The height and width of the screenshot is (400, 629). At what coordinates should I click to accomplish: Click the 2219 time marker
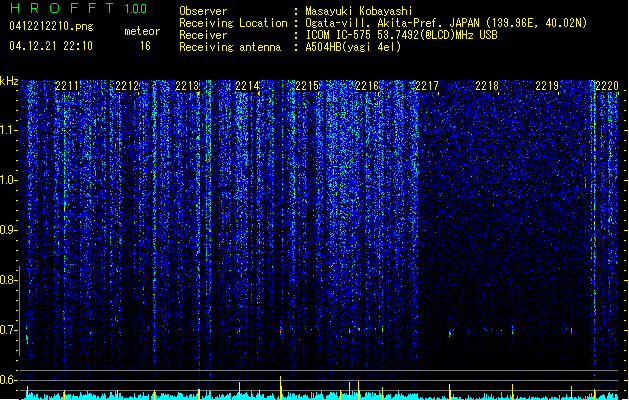(547, 86)
